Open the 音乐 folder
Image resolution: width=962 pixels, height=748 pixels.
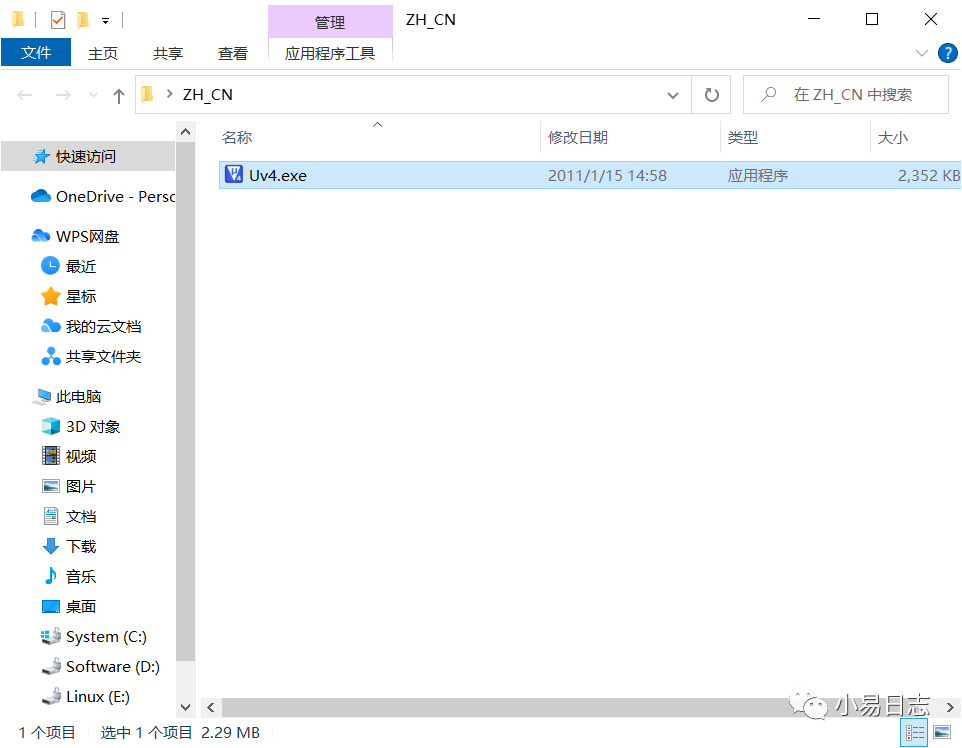pyautogui.click(x=69, y=577)
